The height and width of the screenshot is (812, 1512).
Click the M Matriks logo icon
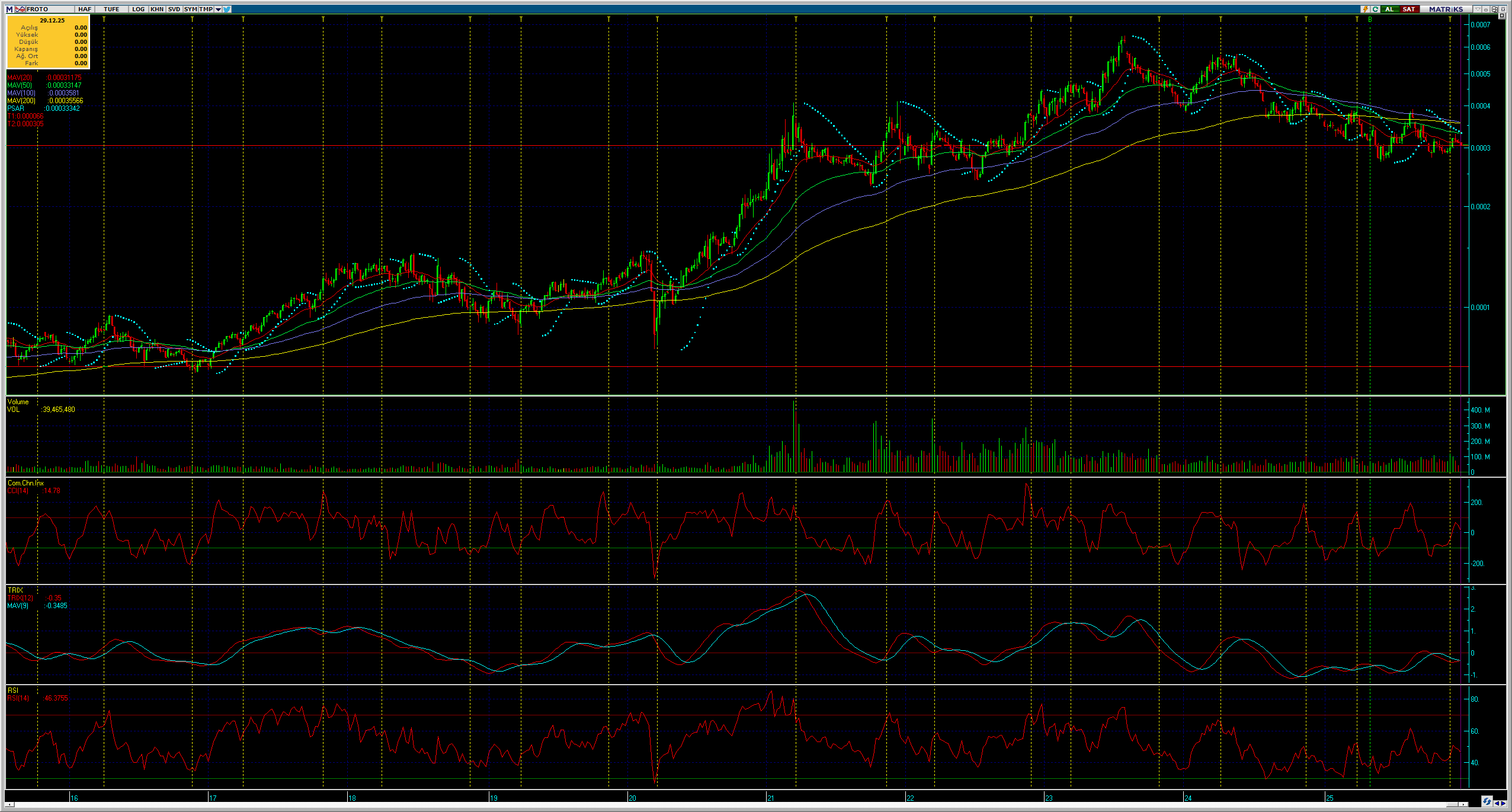tap(9, 9)
